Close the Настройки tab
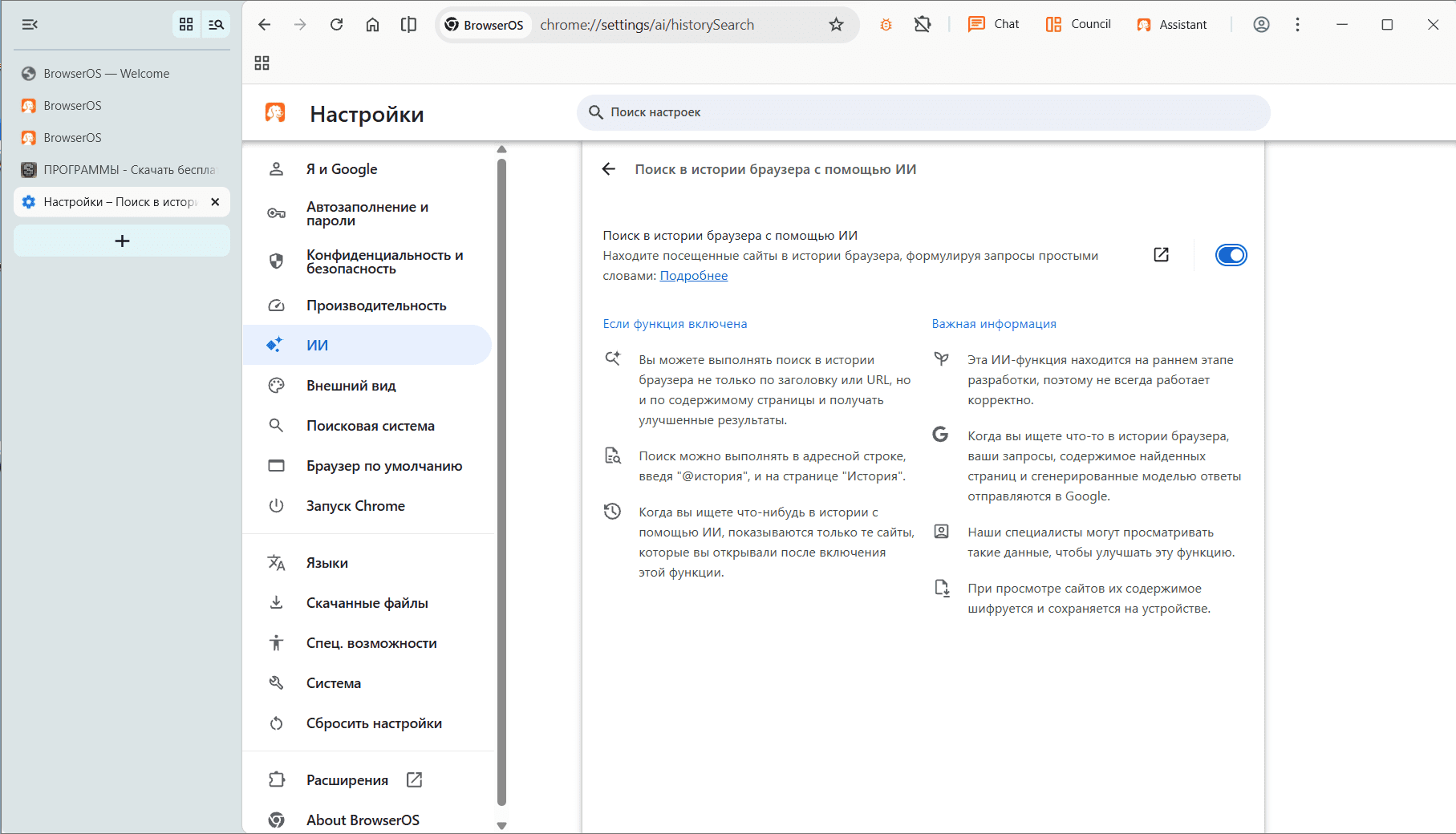Screen dimensions: 1456x834 (215, 202)
